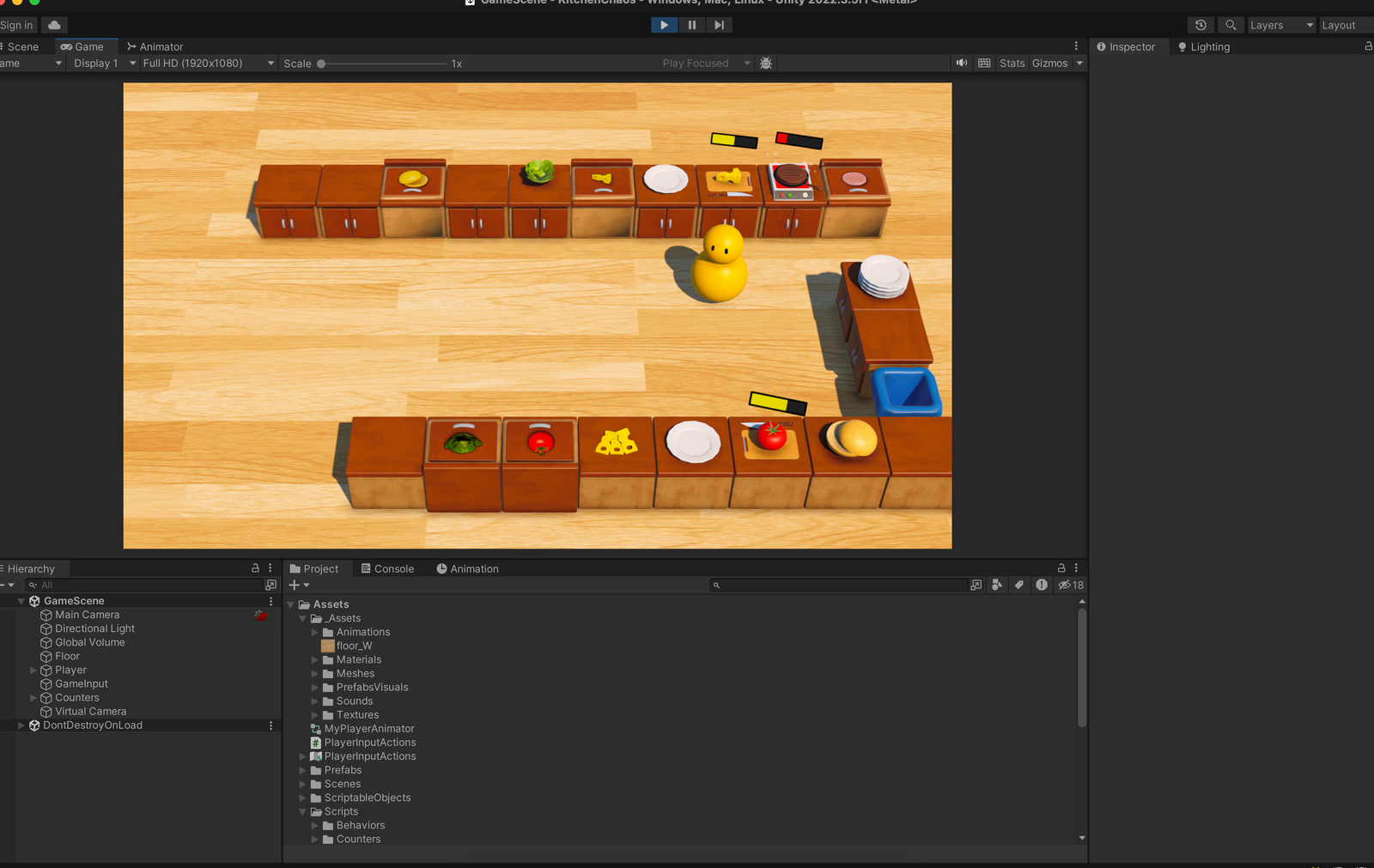Toggle the frame debugger bug icon
This screenshot has height=868, width=1374.
click(766, 63)
